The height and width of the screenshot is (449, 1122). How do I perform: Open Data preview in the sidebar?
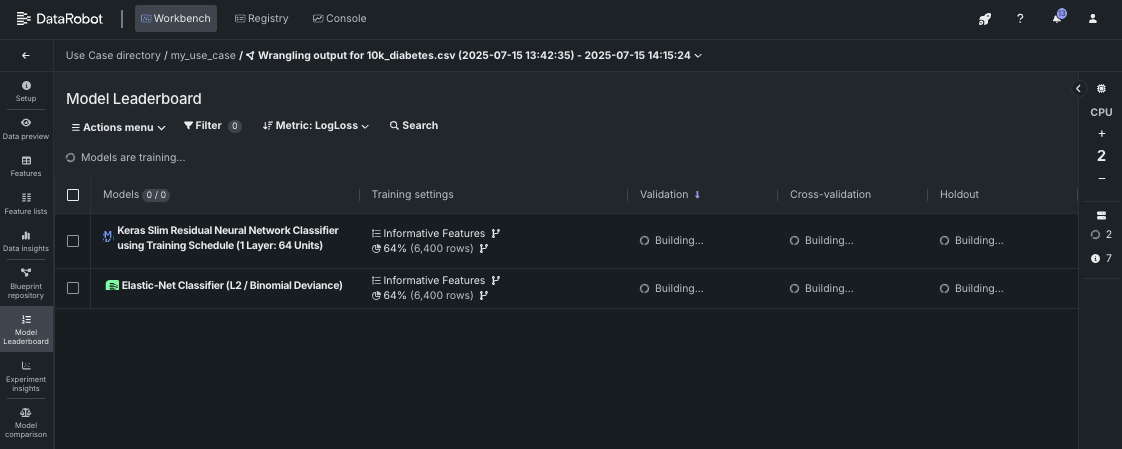point(26,128)
